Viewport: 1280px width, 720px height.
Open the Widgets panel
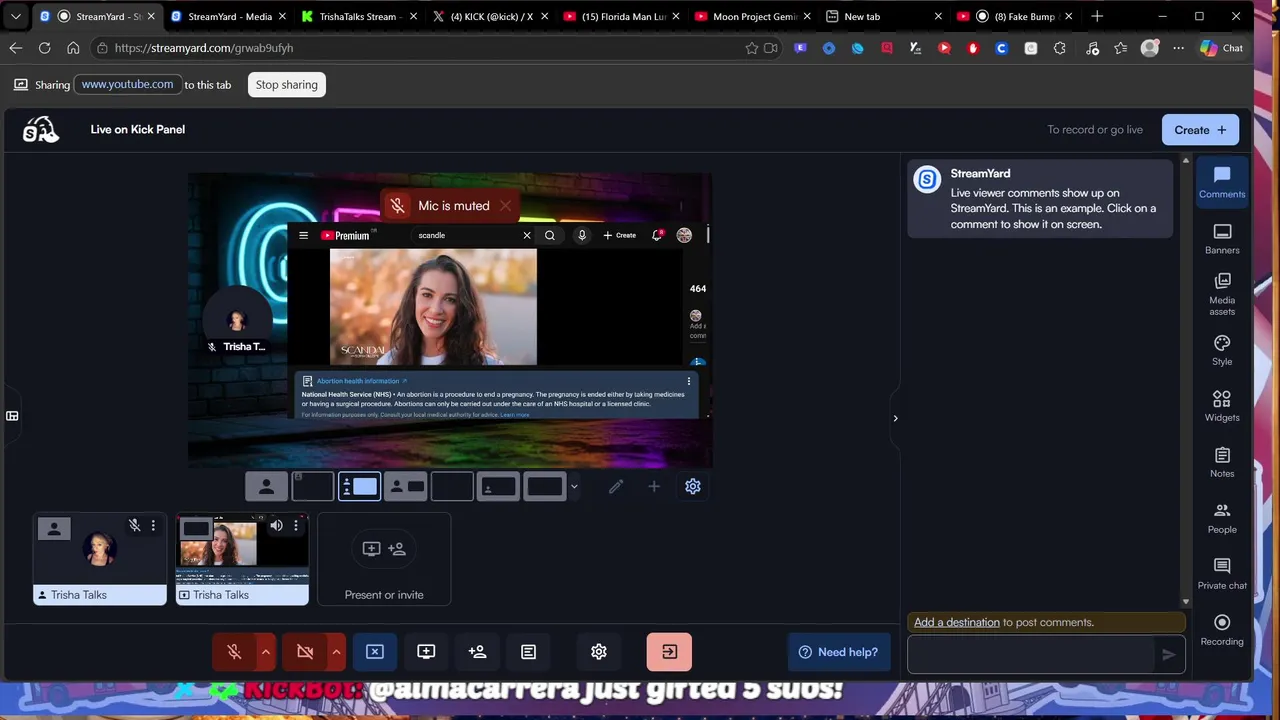pos(1222,407)
